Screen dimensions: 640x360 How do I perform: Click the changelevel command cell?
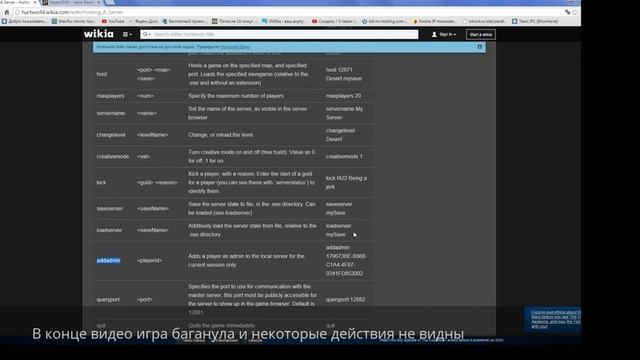[111, 135]
